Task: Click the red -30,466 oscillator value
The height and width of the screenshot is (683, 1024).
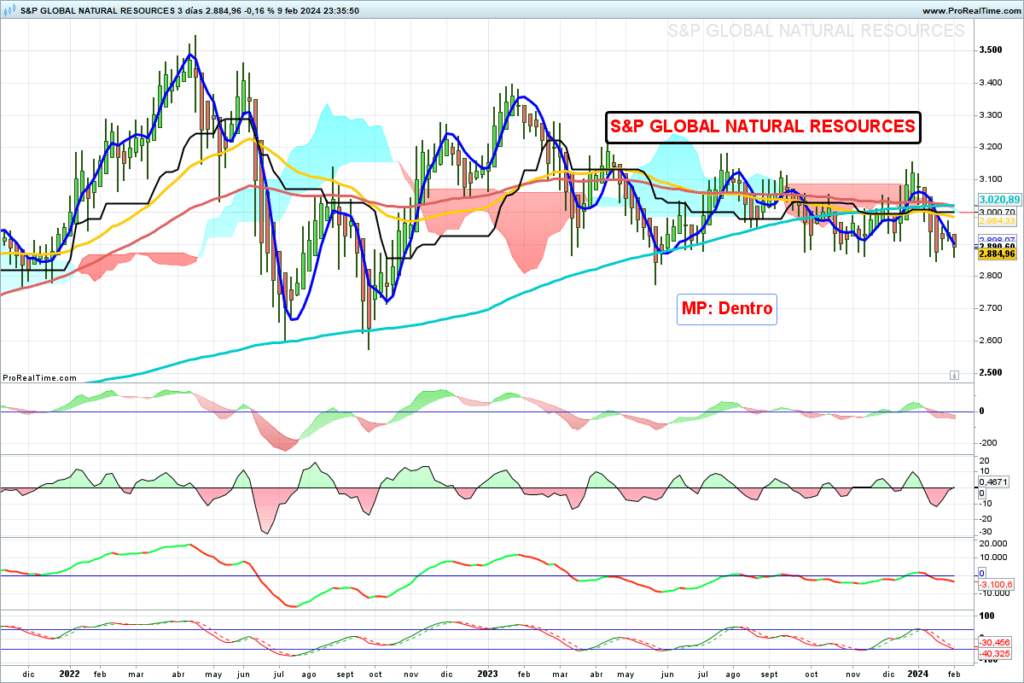Action: click(994, 643)
